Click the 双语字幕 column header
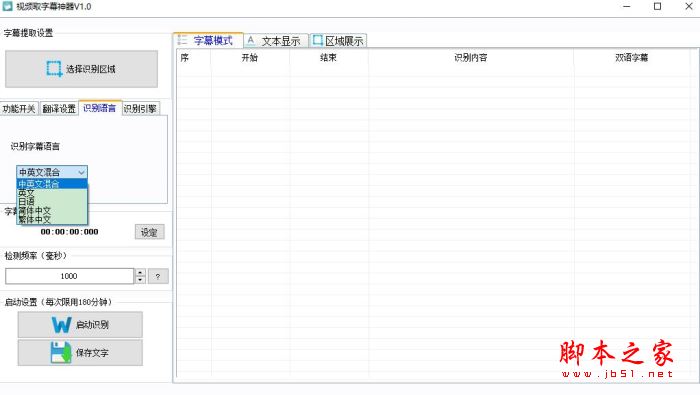This screenshot has height=395, width=700. [632, 58]
